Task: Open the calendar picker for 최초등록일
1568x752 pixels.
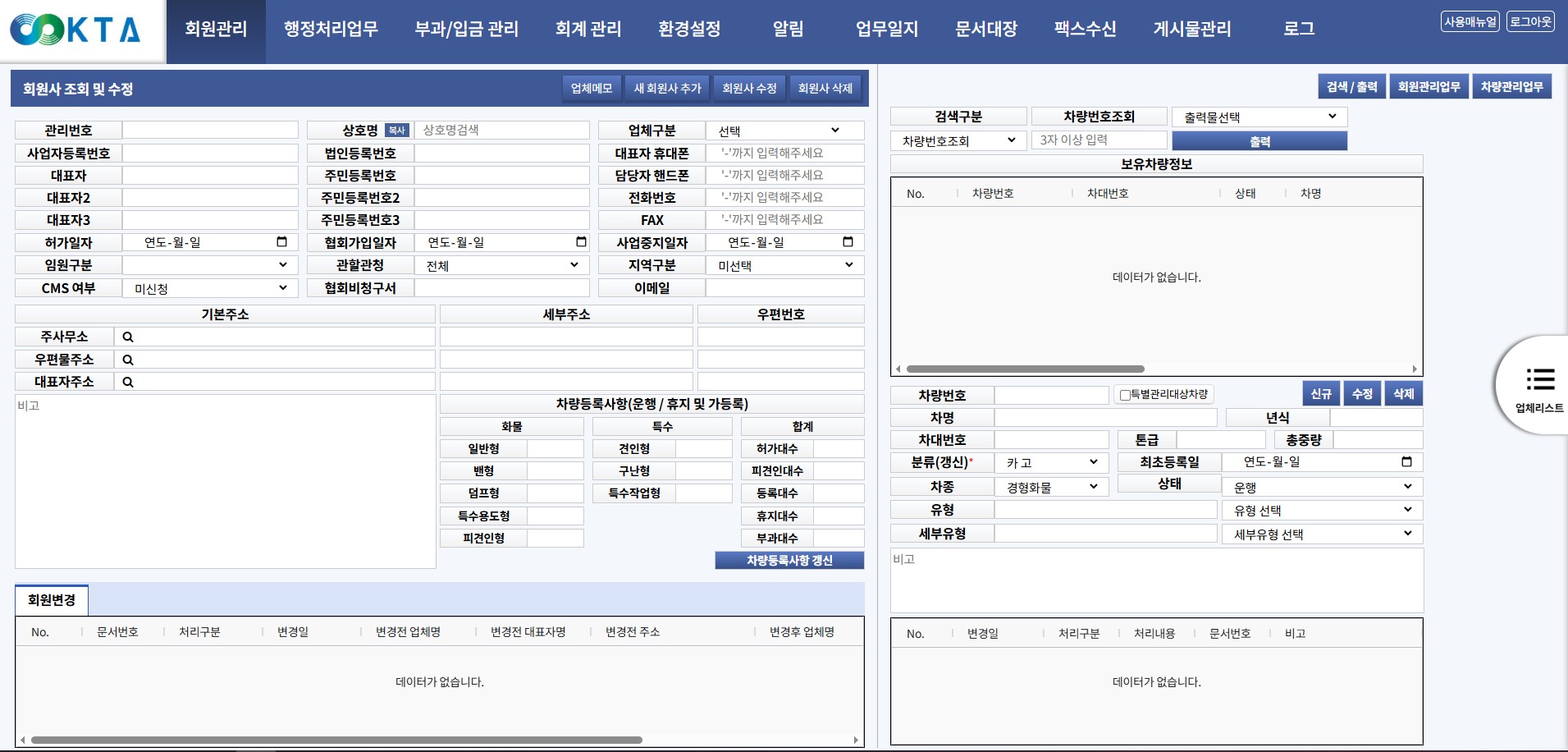Action: tap(1406, 462)
